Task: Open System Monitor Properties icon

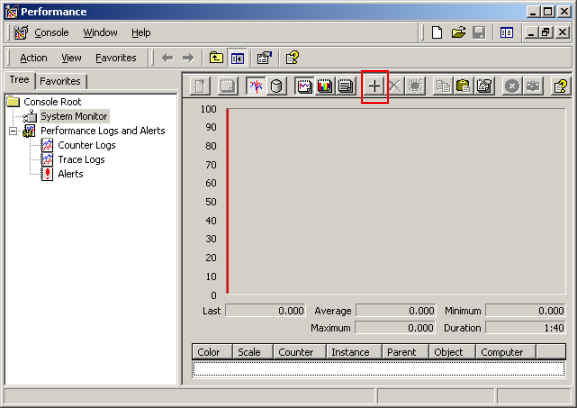Action: click(x=484, y=86)
